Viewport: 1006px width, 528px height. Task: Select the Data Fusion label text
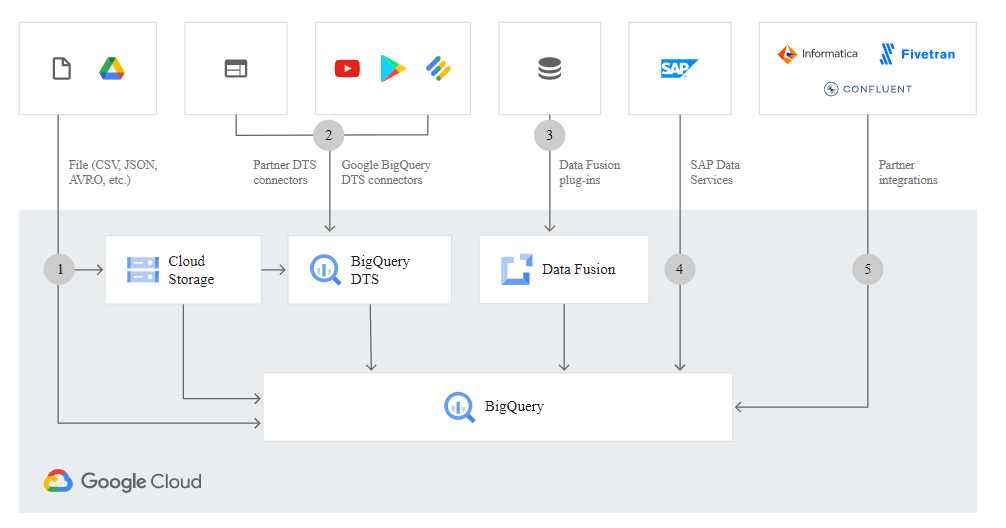pyautogui.click(x=579, y=269)
